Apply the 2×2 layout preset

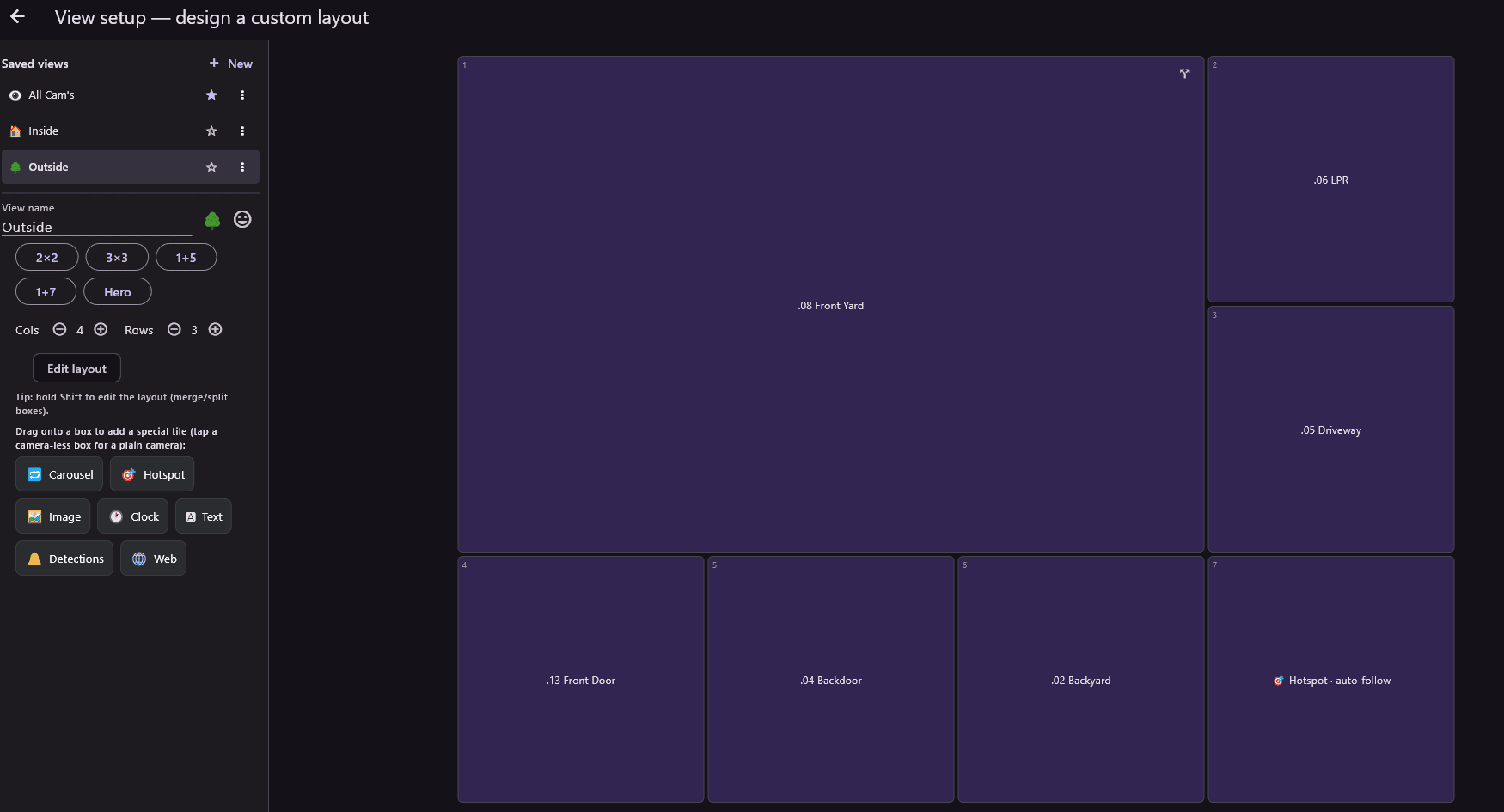(47, 258)
